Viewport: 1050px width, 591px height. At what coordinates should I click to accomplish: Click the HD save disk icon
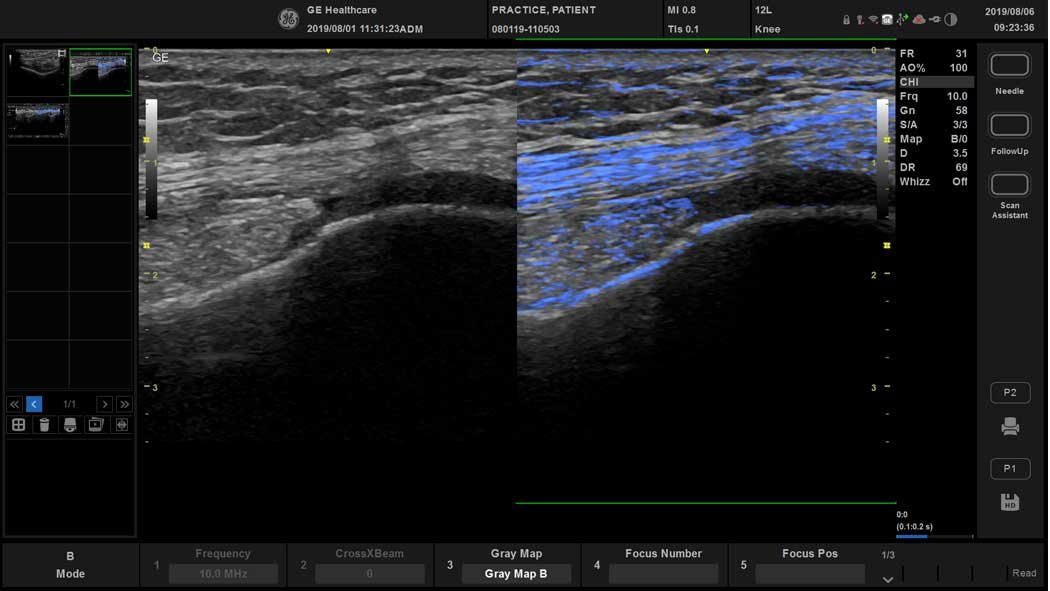click(x=1010, y=502)
